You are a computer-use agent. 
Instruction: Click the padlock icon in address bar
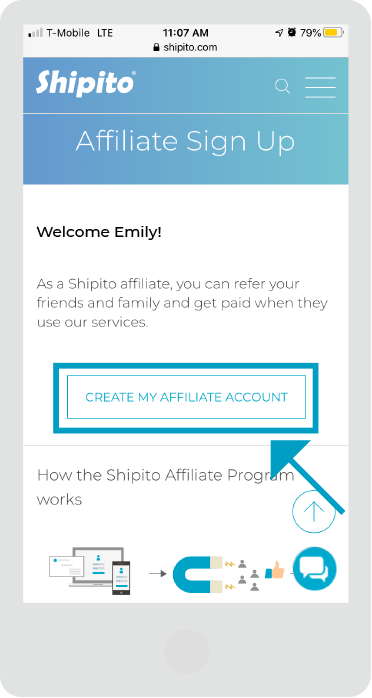tap(156, 47)
